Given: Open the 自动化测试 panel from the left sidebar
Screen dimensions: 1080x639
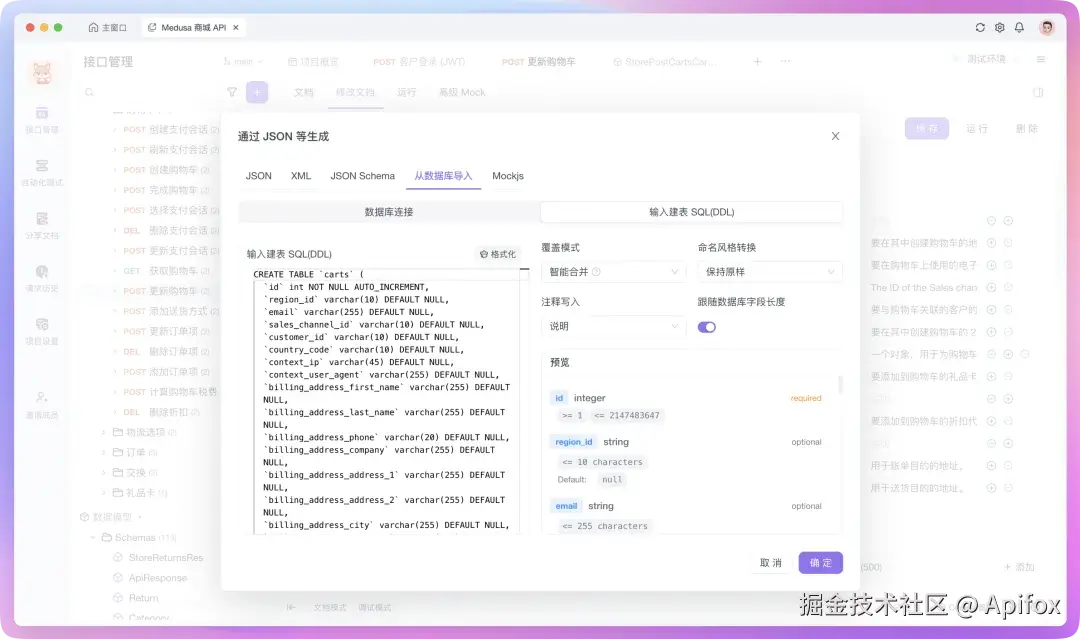Looking at the screenshot, I should [x=40, y=173].
